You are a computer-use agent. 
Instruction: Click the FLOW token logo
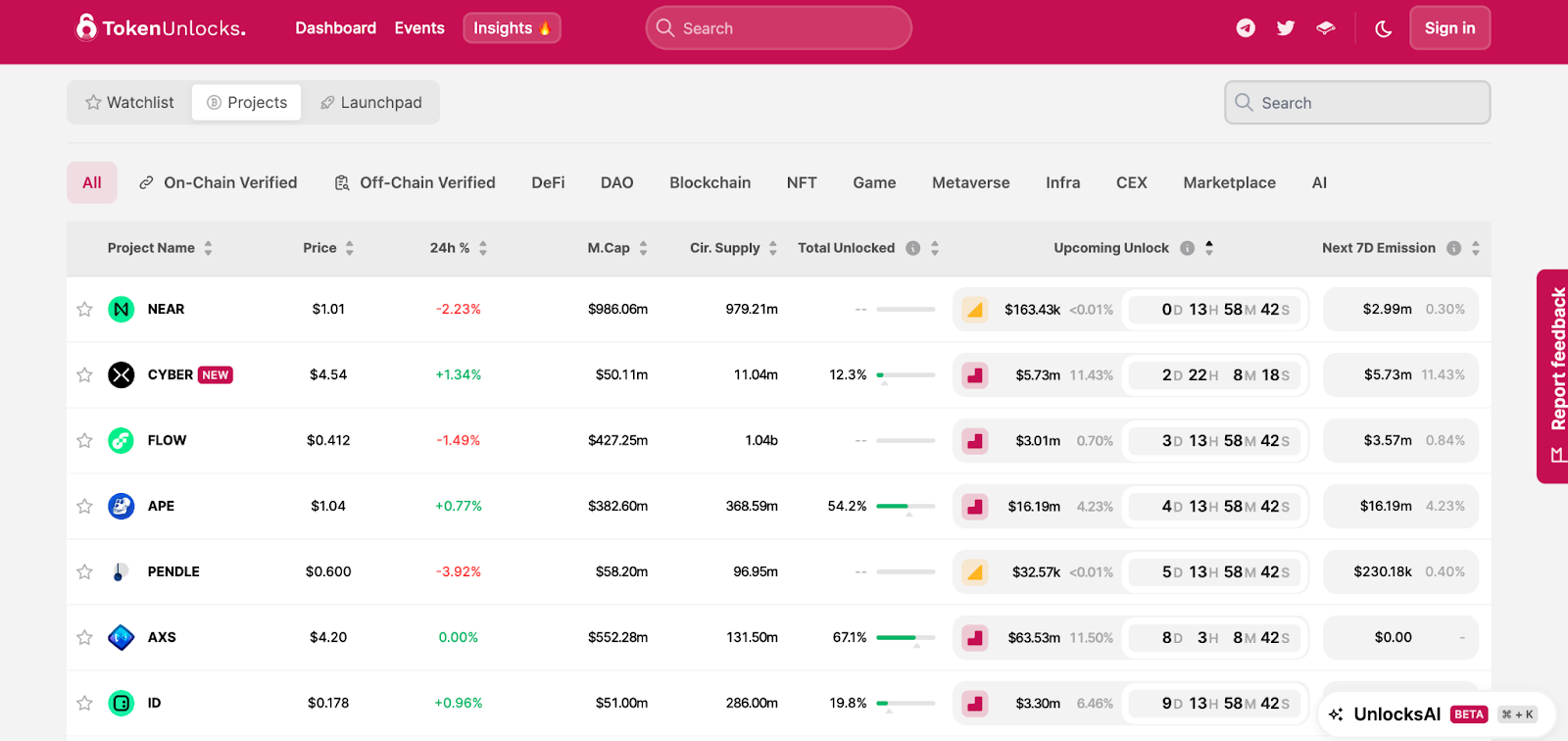pos(122,441)
